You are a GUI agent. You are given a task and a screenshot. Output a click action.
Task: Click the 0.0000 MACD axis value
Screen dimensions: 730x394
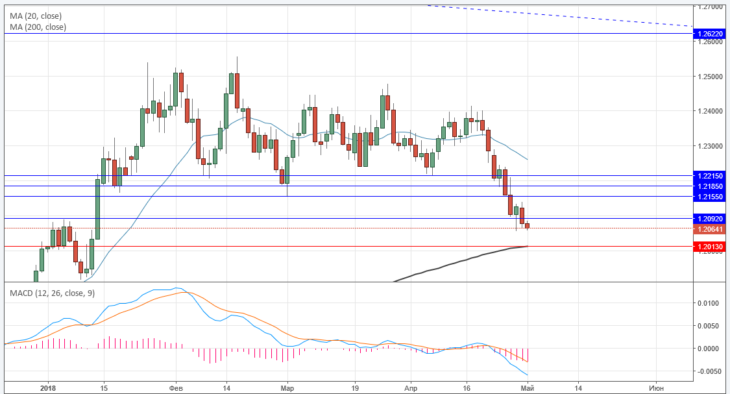(x=708, y=349)
